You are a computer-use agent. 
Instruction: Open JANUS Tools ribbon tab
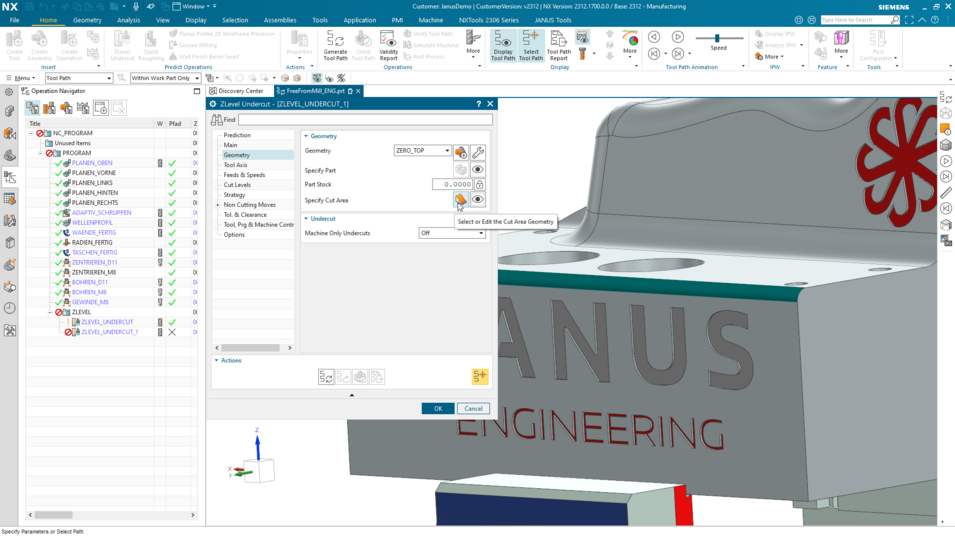[553, 20]
